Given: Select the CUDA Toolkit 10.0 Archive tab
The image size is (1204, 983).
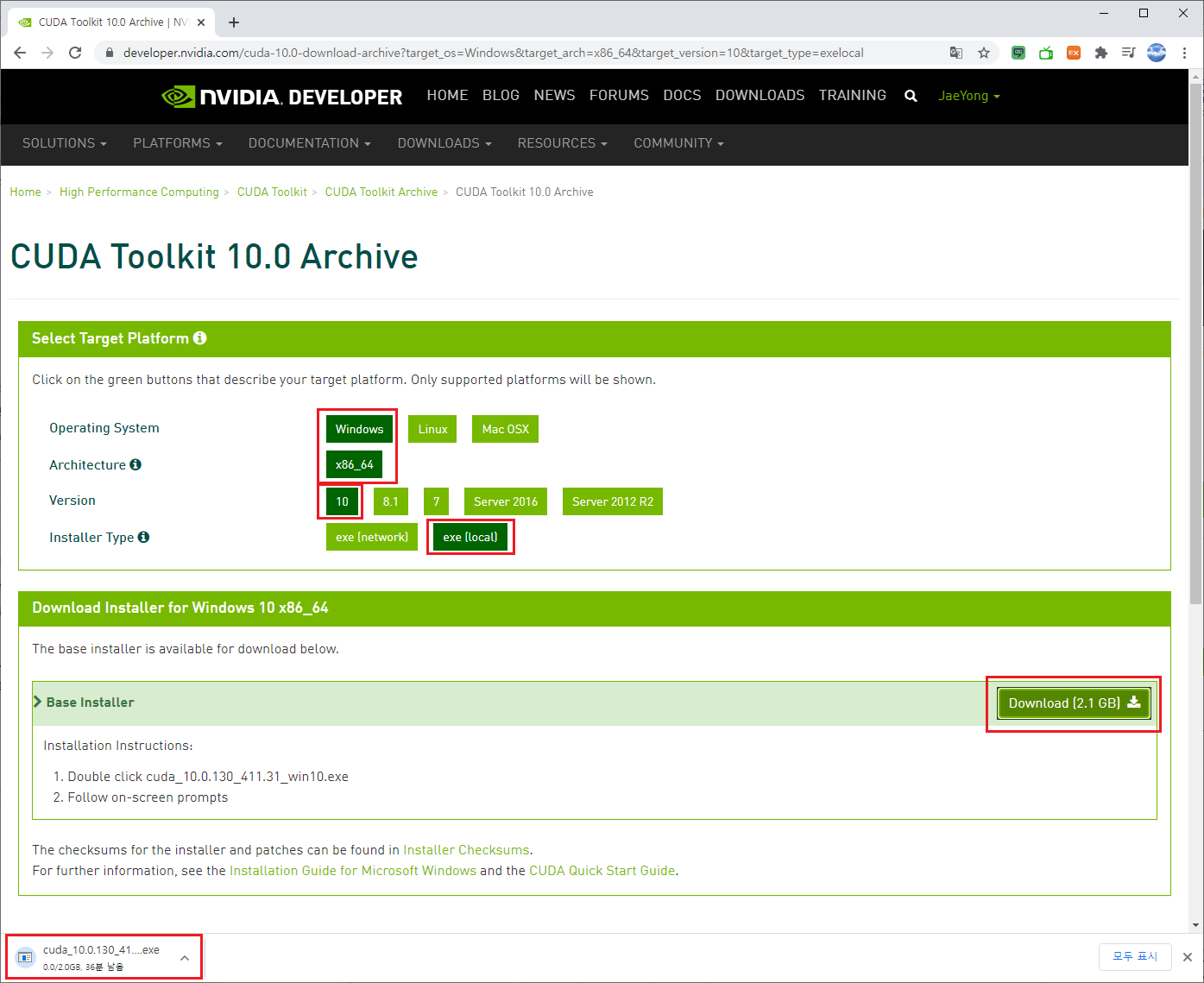Looking at the screenshot, I should point(110,22).
